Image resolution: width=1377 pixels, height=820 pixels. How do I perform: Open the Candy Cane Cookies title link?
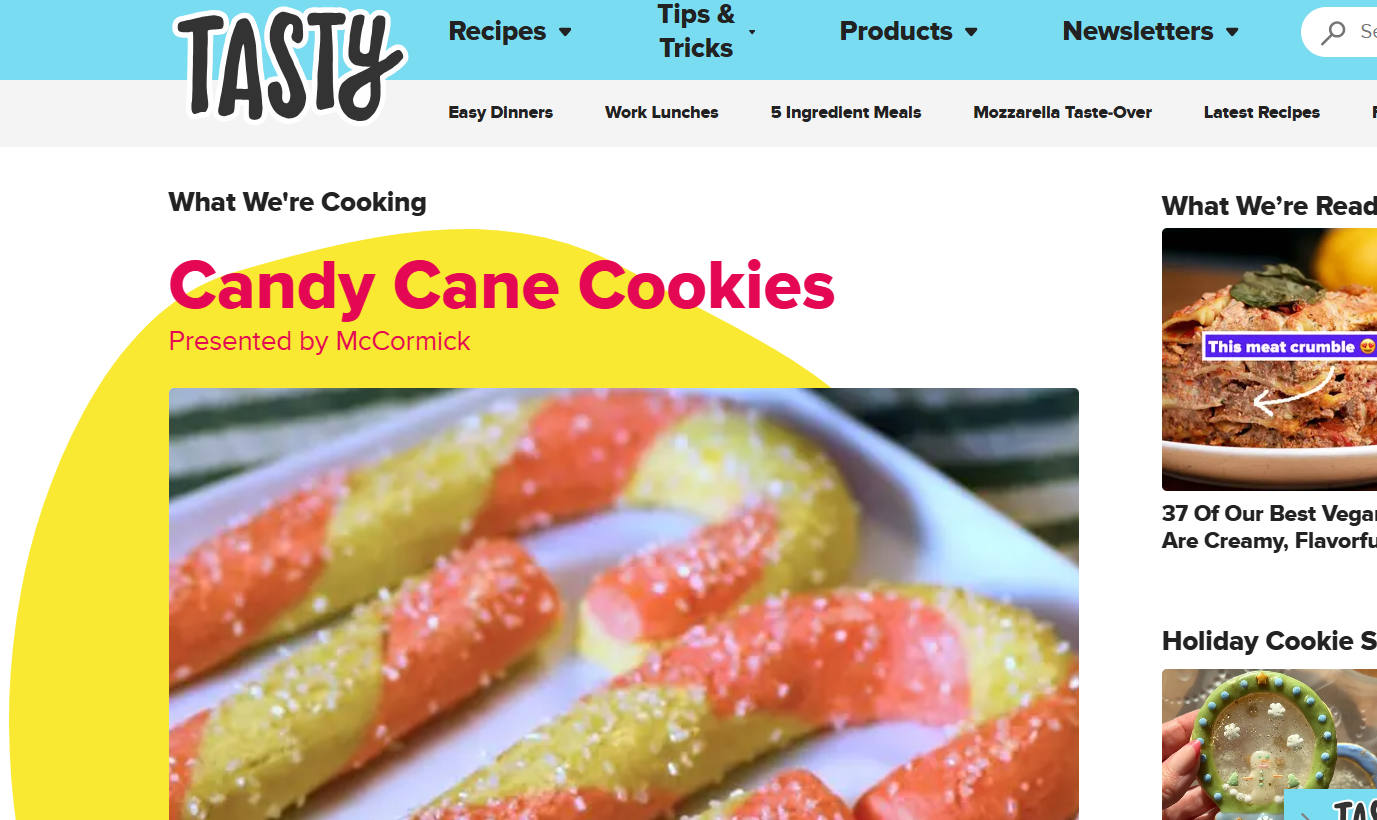[x=502, y=285]
